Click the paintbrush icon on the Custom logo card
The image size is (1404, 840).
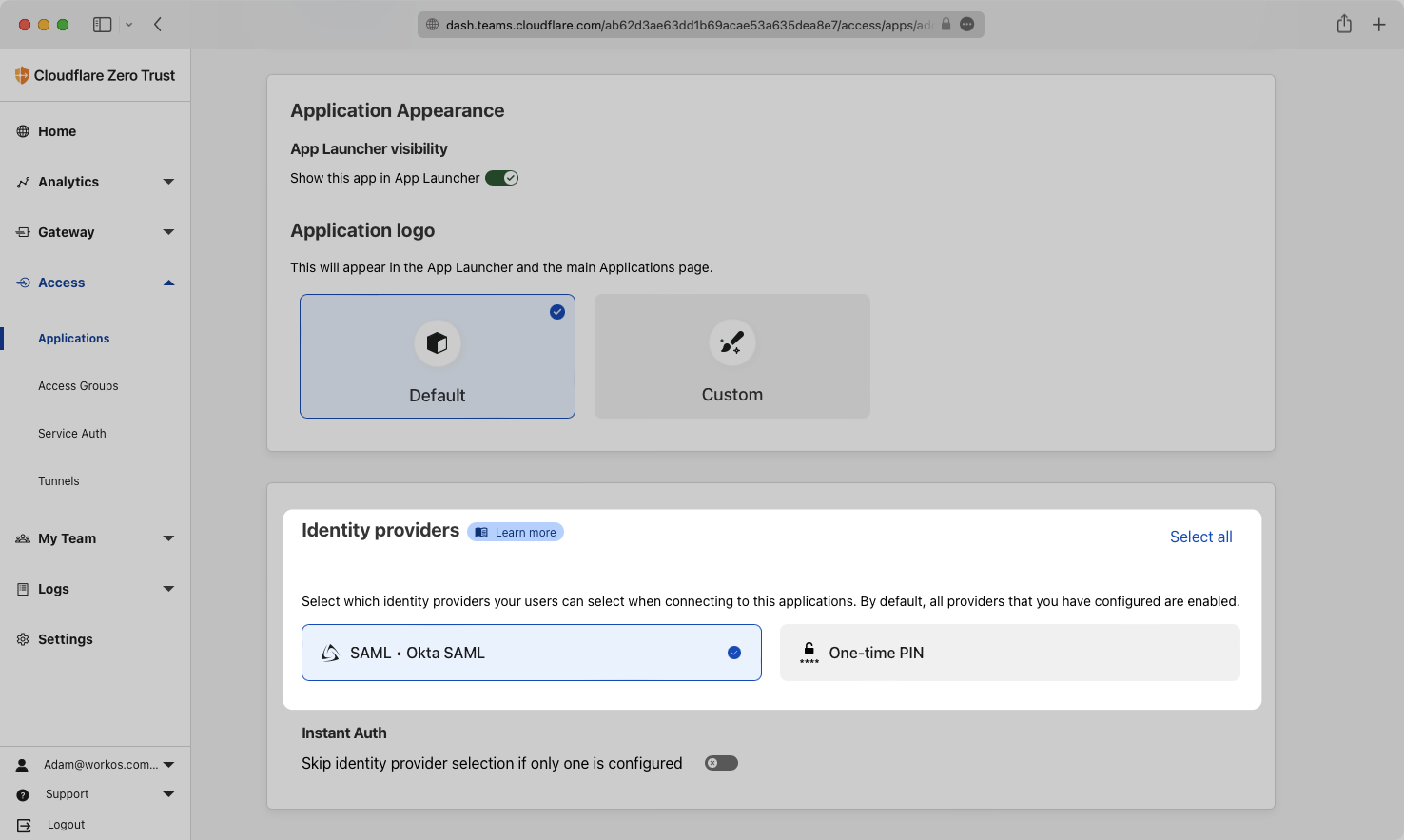coord(731,343)
